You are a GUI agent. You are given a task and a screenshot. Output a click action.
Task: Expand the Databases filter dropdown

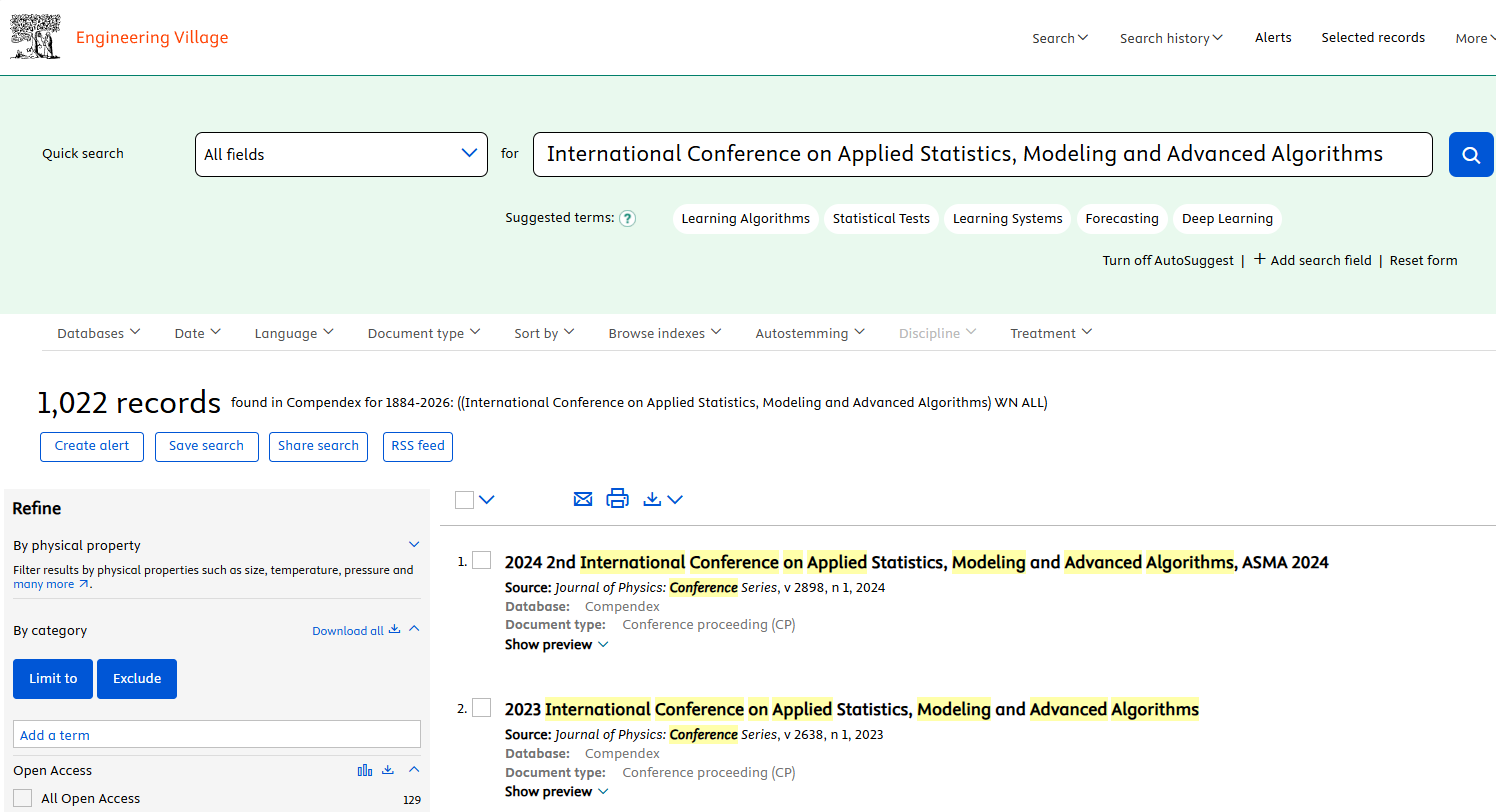[x=99, y=333]
